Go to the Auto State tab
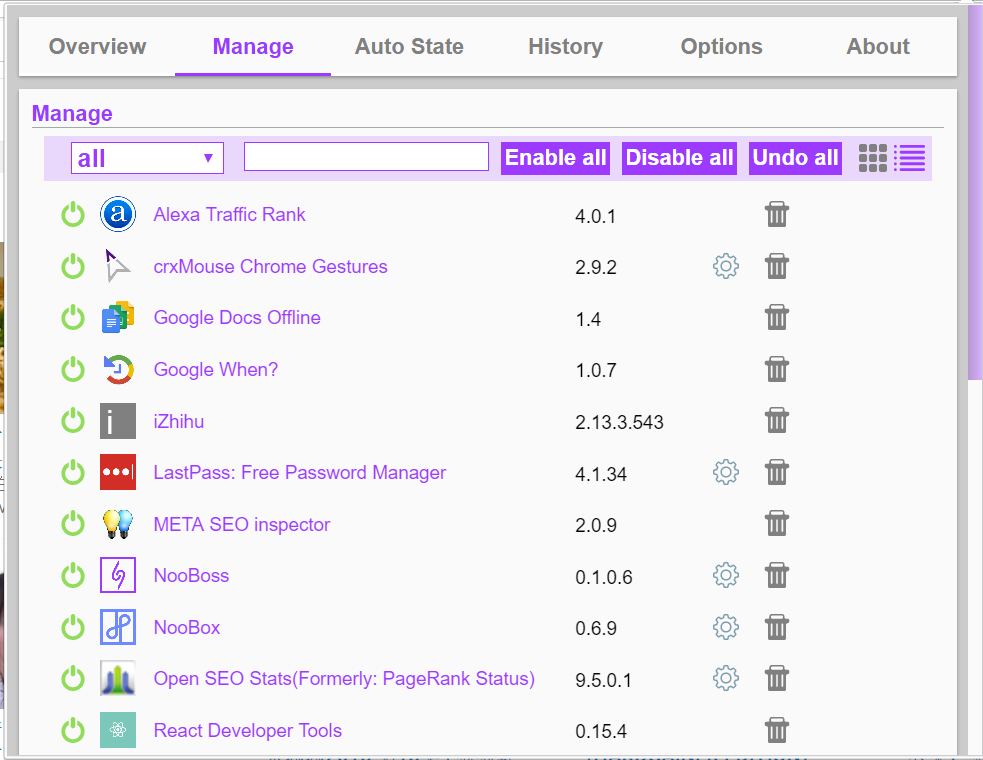 coord(409,46)
